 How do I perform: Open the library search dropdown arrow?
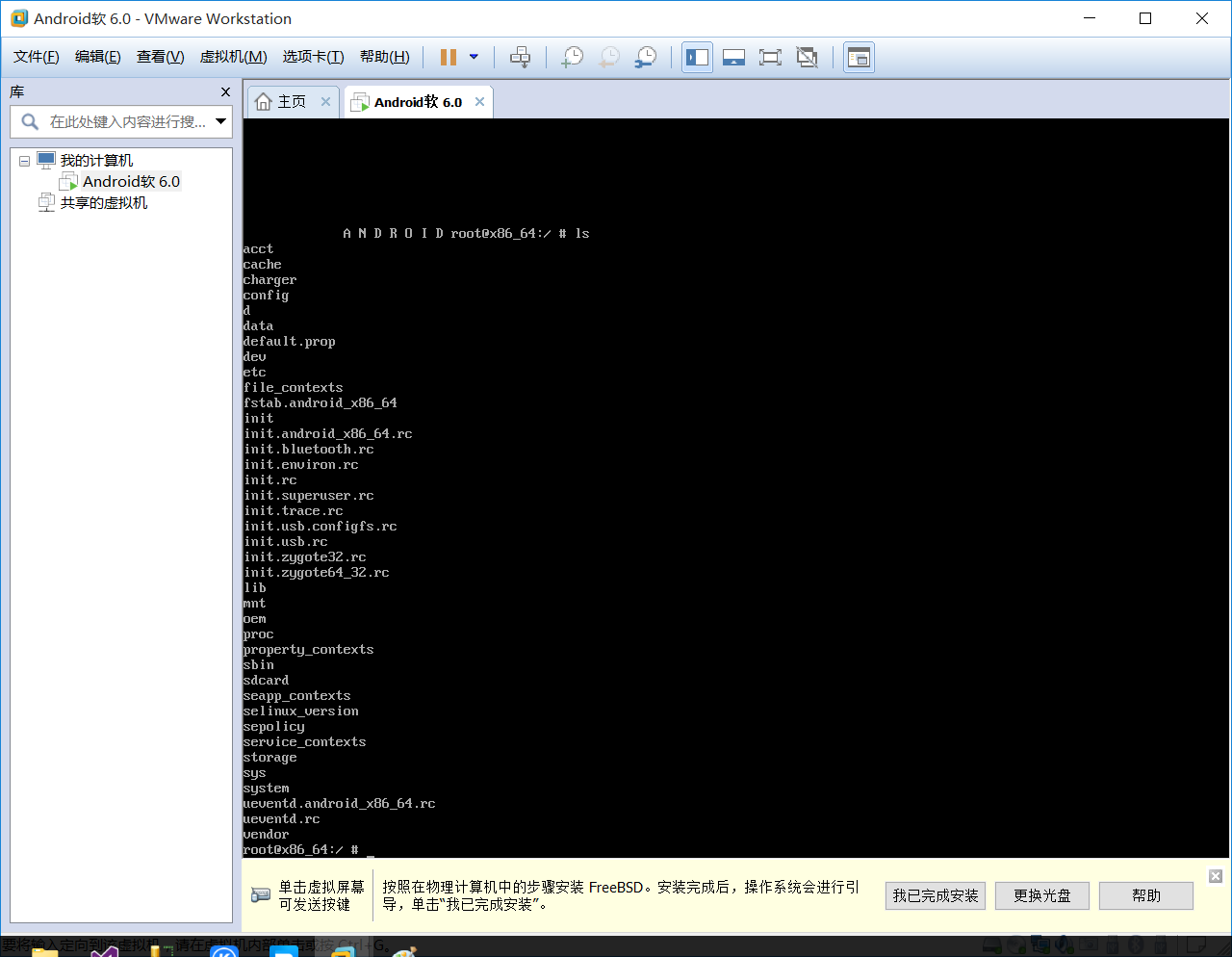pos(221,121)
